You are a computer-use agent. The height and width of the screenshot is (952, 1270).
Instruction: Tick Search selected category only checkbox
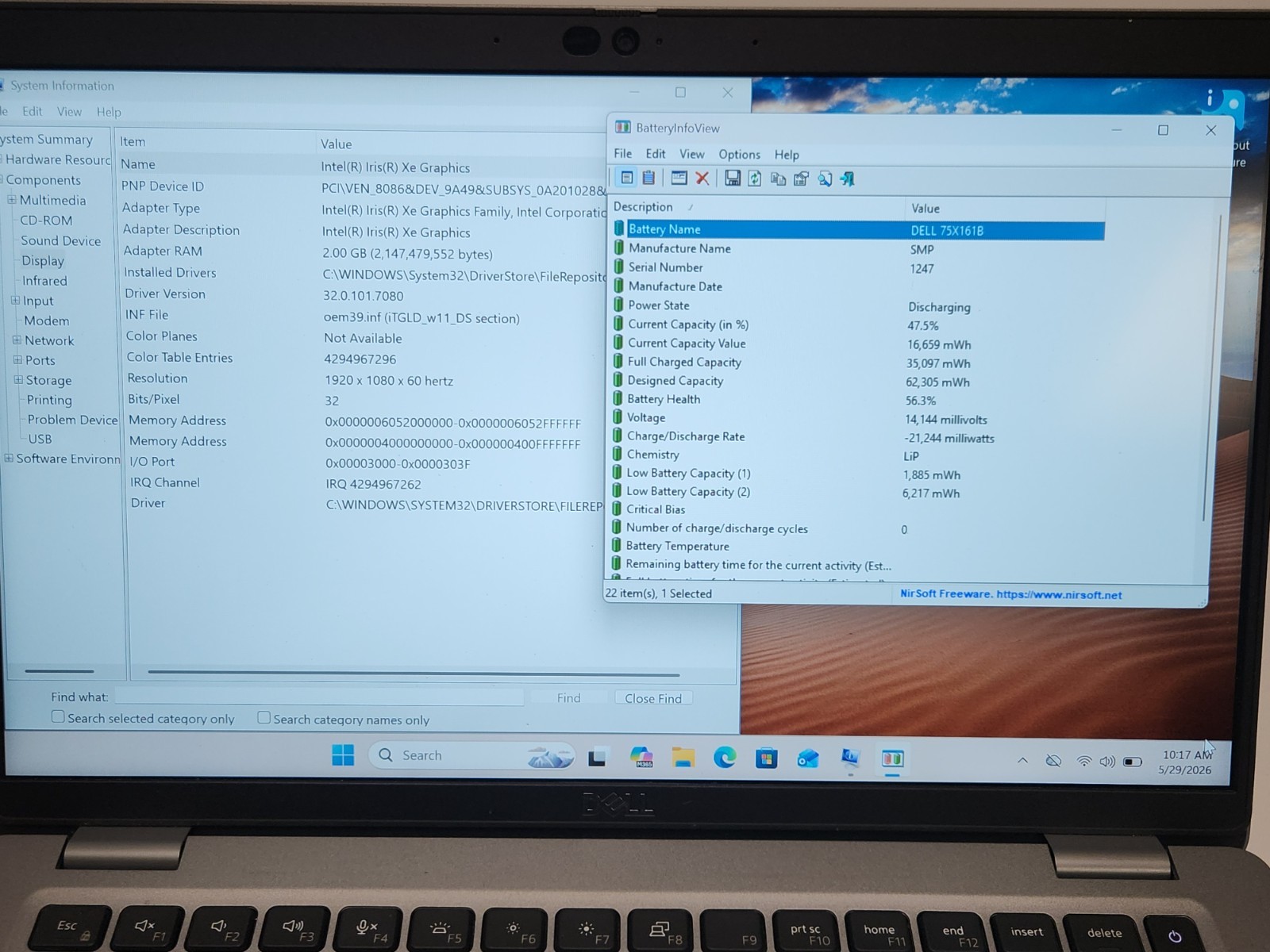point(58,716)
